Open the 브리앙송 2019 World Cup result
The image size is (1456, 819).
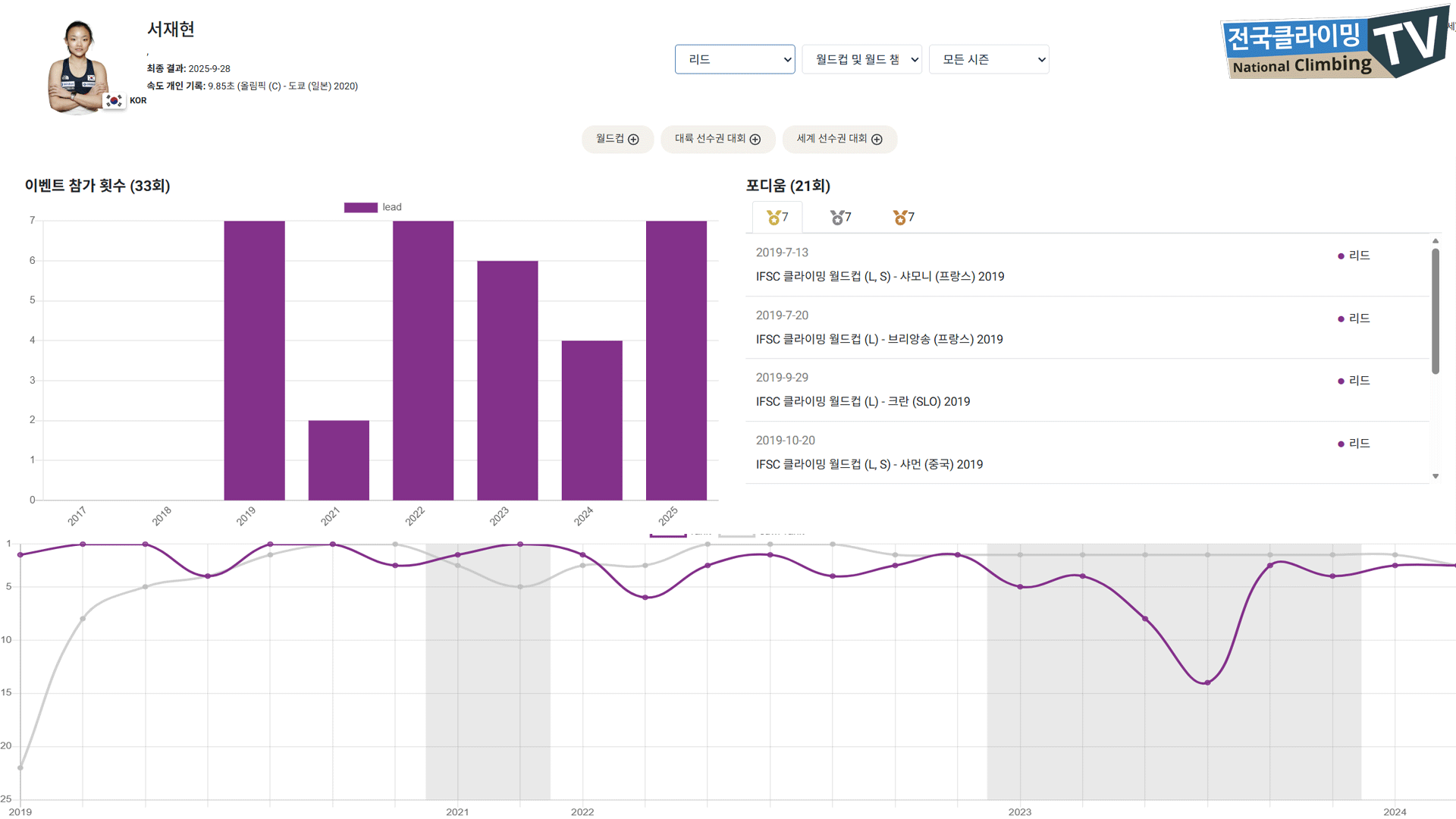[879, 340]
